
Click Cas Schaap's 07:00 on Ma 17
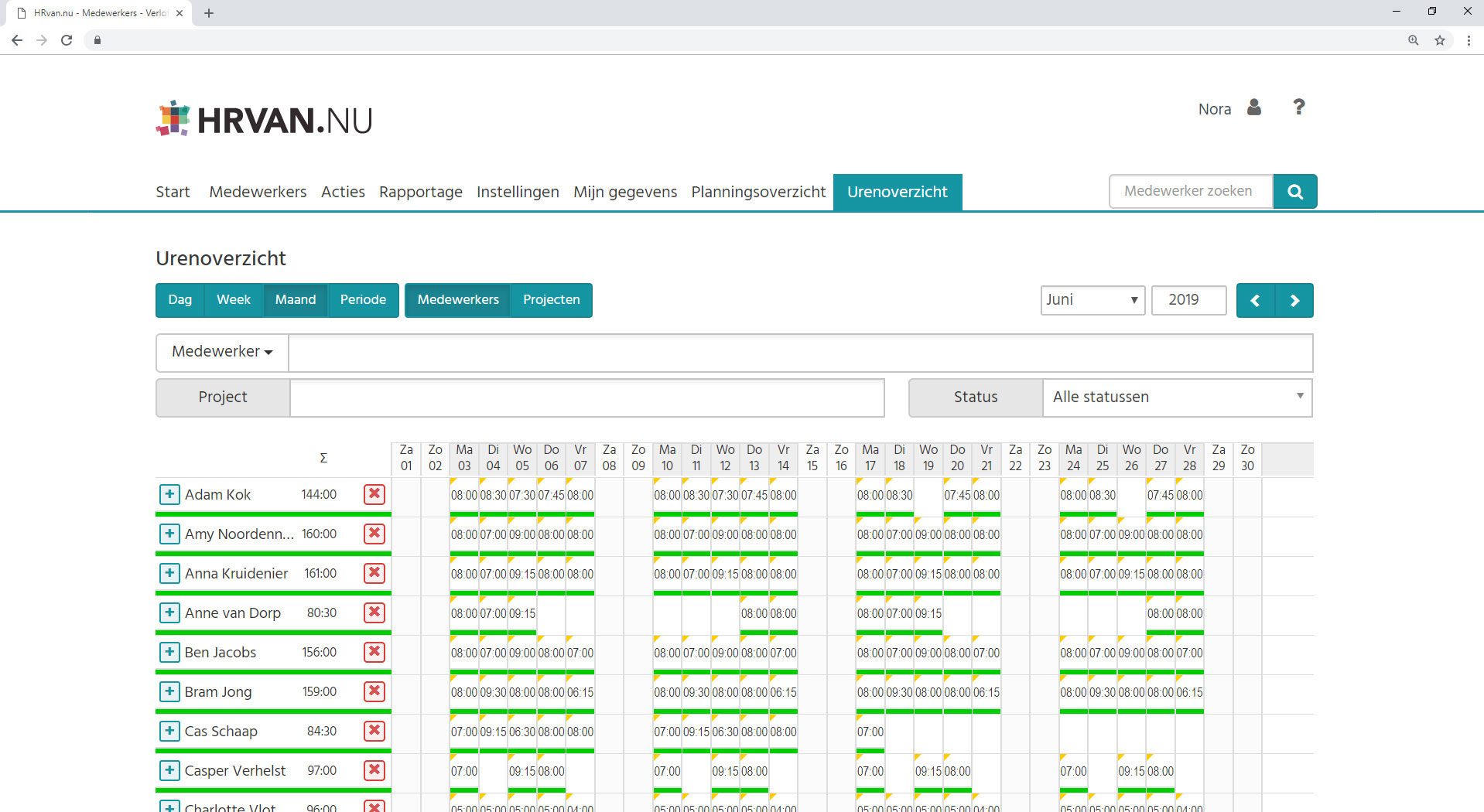click(870, 732)
